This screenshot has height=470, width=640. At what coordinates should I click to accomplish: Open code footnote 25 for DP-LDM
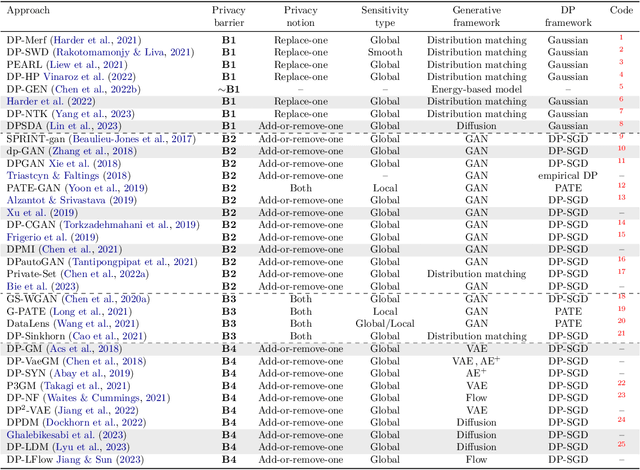point(621,444)
